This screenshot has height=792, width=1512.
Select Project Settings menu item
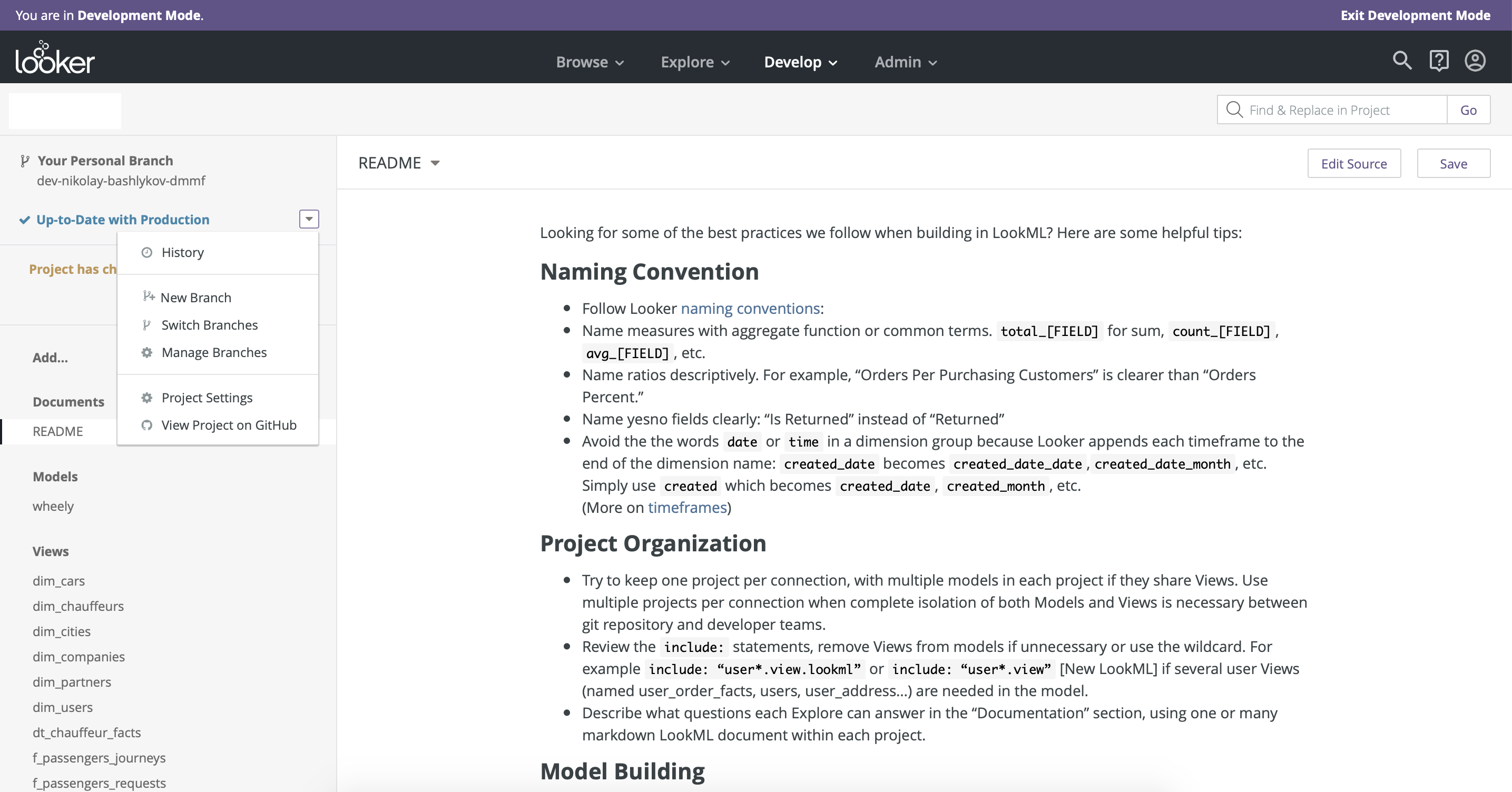[x=207, y=398]
